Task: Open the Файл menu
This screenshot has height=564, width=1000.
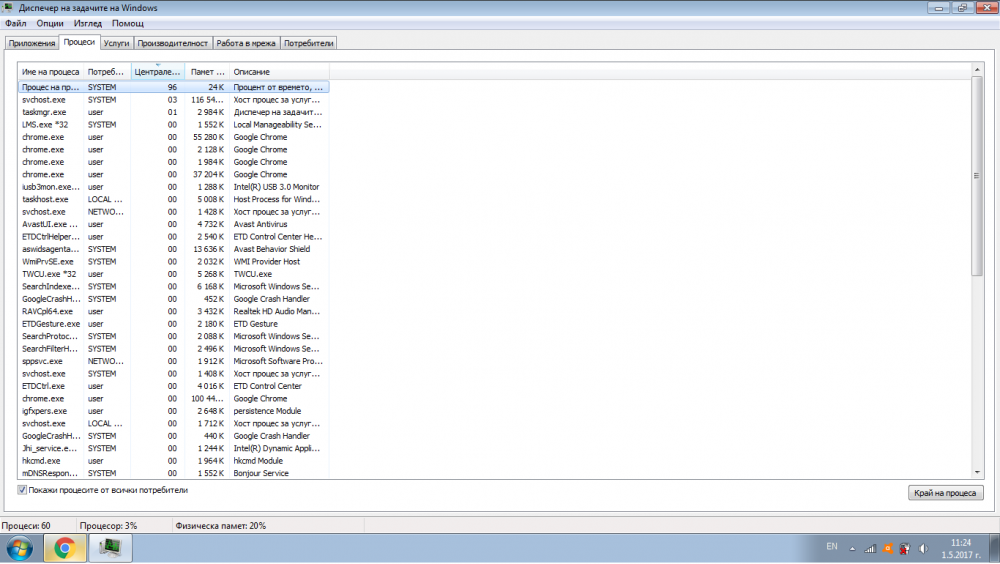Action: (x=16, y=24)
